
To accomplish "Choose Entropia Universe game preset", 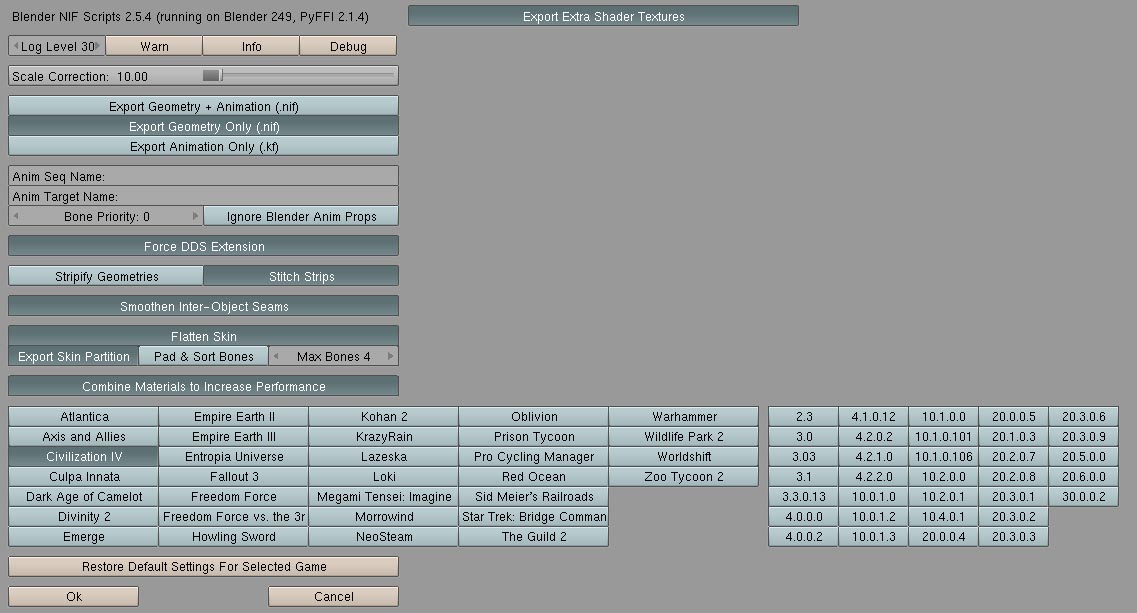I will coord(233,456).
